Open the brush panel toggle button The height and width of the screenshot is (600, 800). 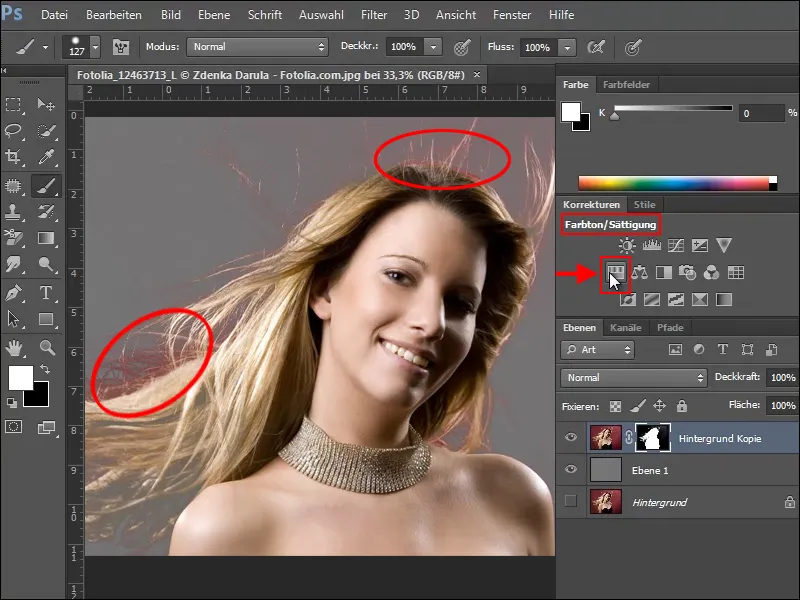tap(121, 47)
